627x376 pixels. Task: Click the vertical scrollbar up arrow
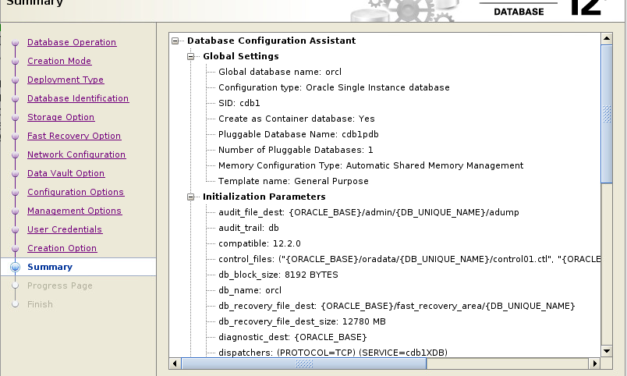coord(607,38)
